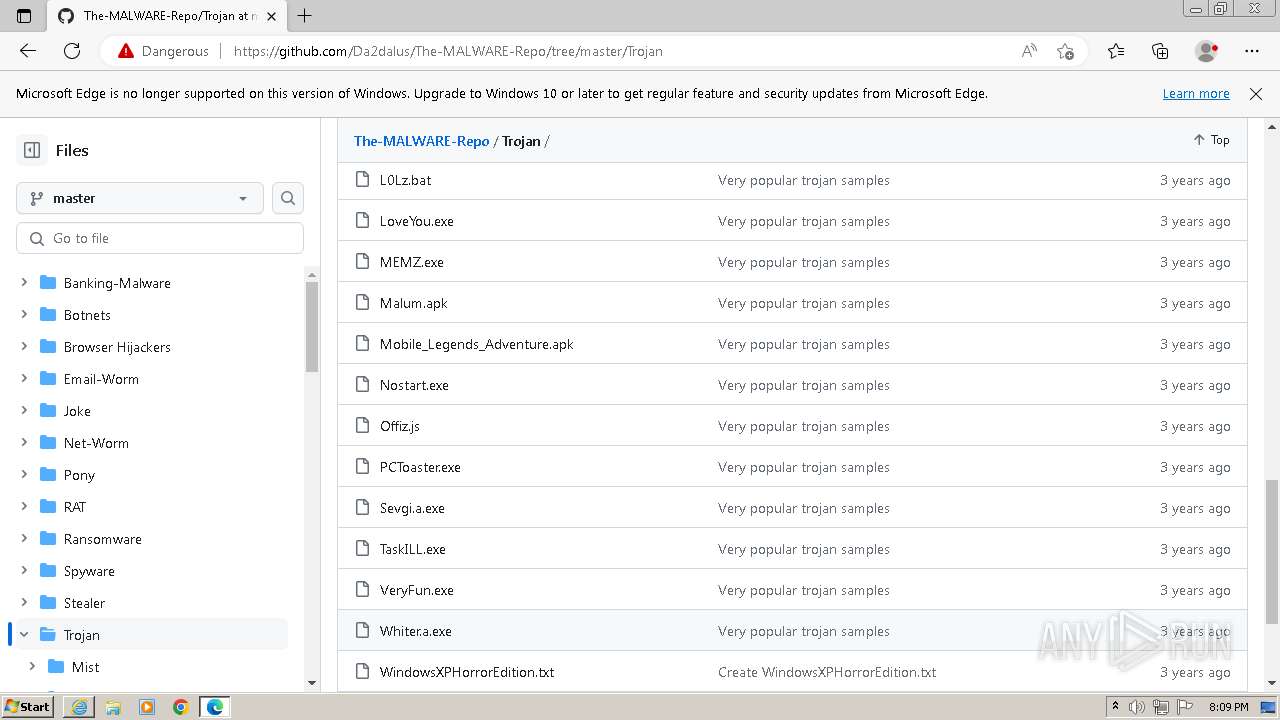
Task: Click the browser back arrow
Action: [28, 51]
